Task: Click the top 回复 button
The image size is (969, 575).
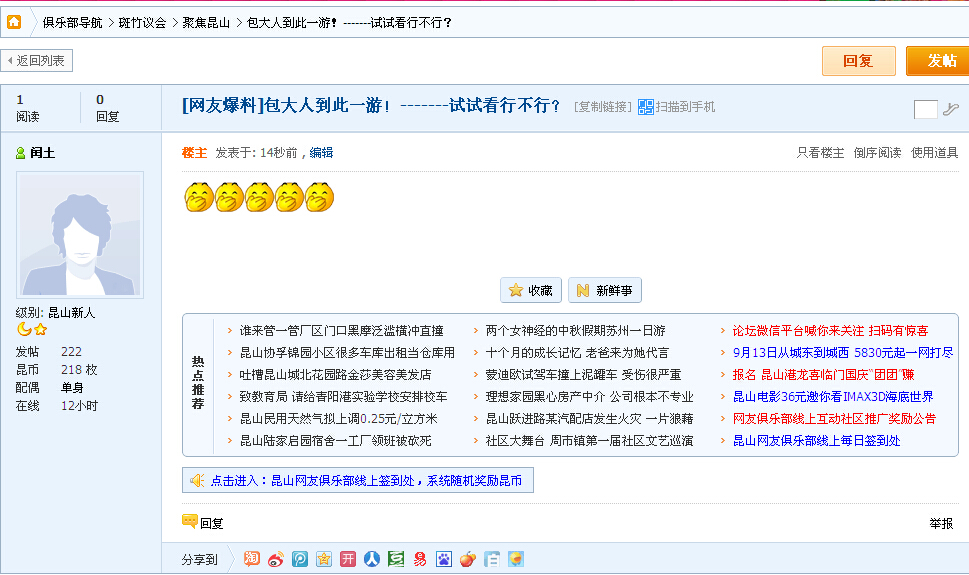Action: tap(858, 61)
